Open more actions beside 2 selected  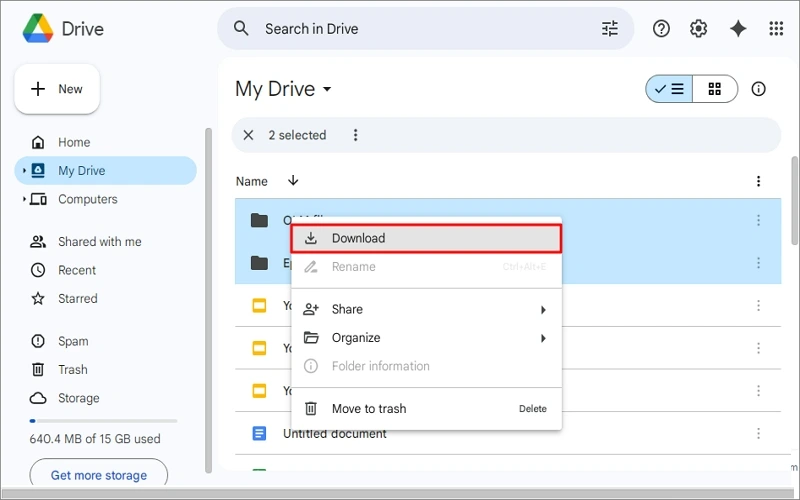point(356,135)
